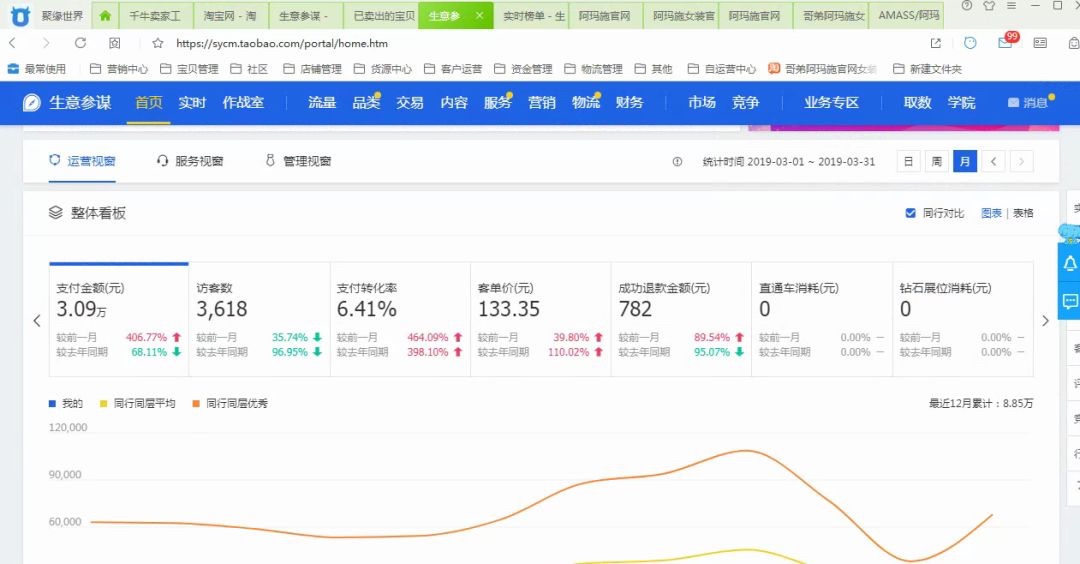Switch to the 服务视窗 tab
1080x564 pixels.
point(190,161)
